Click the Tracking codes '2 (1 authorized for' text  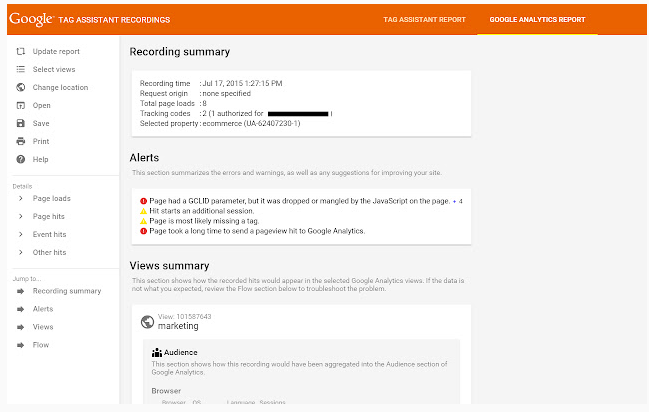[x=233, y=113]
